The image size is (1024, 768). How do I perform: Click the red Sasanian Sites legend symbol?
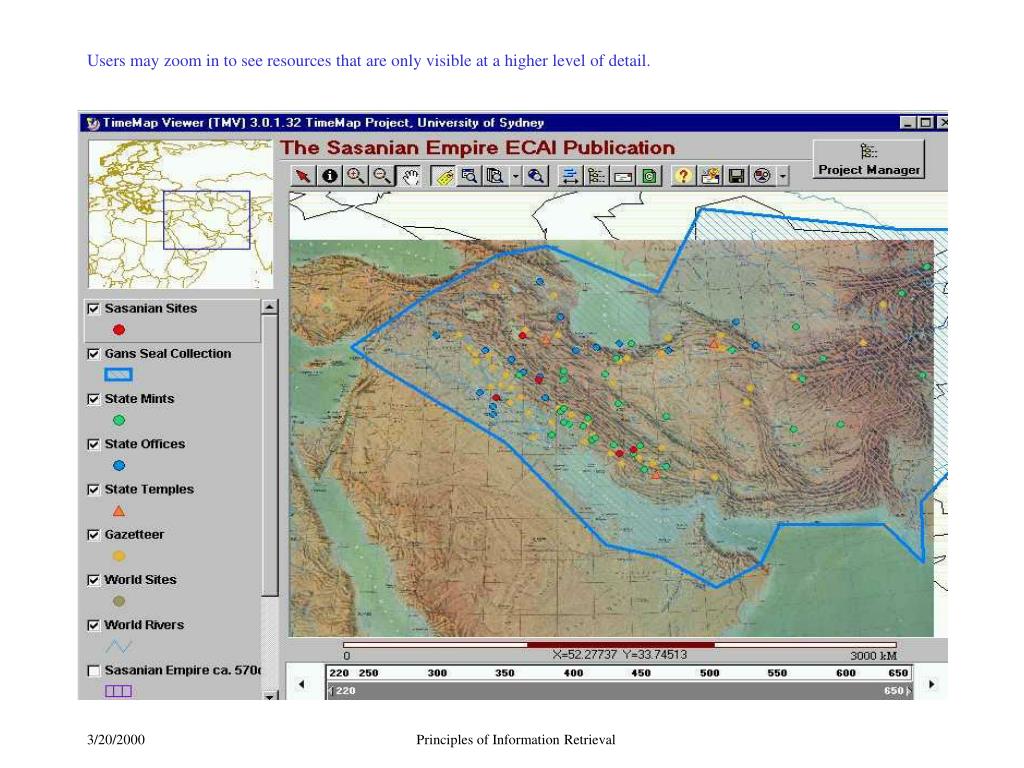point(118,330)
